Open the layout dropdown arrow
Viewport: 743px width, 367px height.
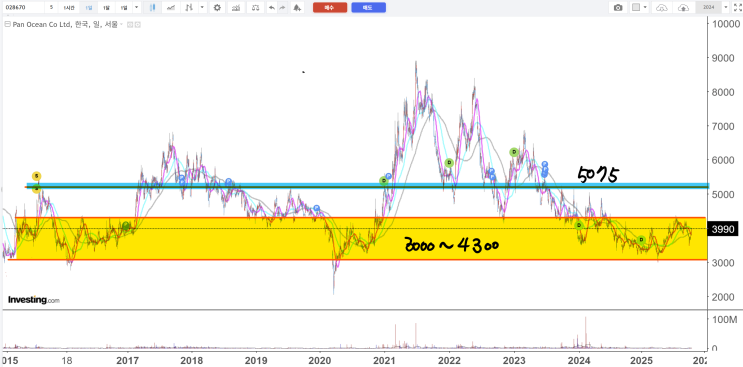point(646,8)
